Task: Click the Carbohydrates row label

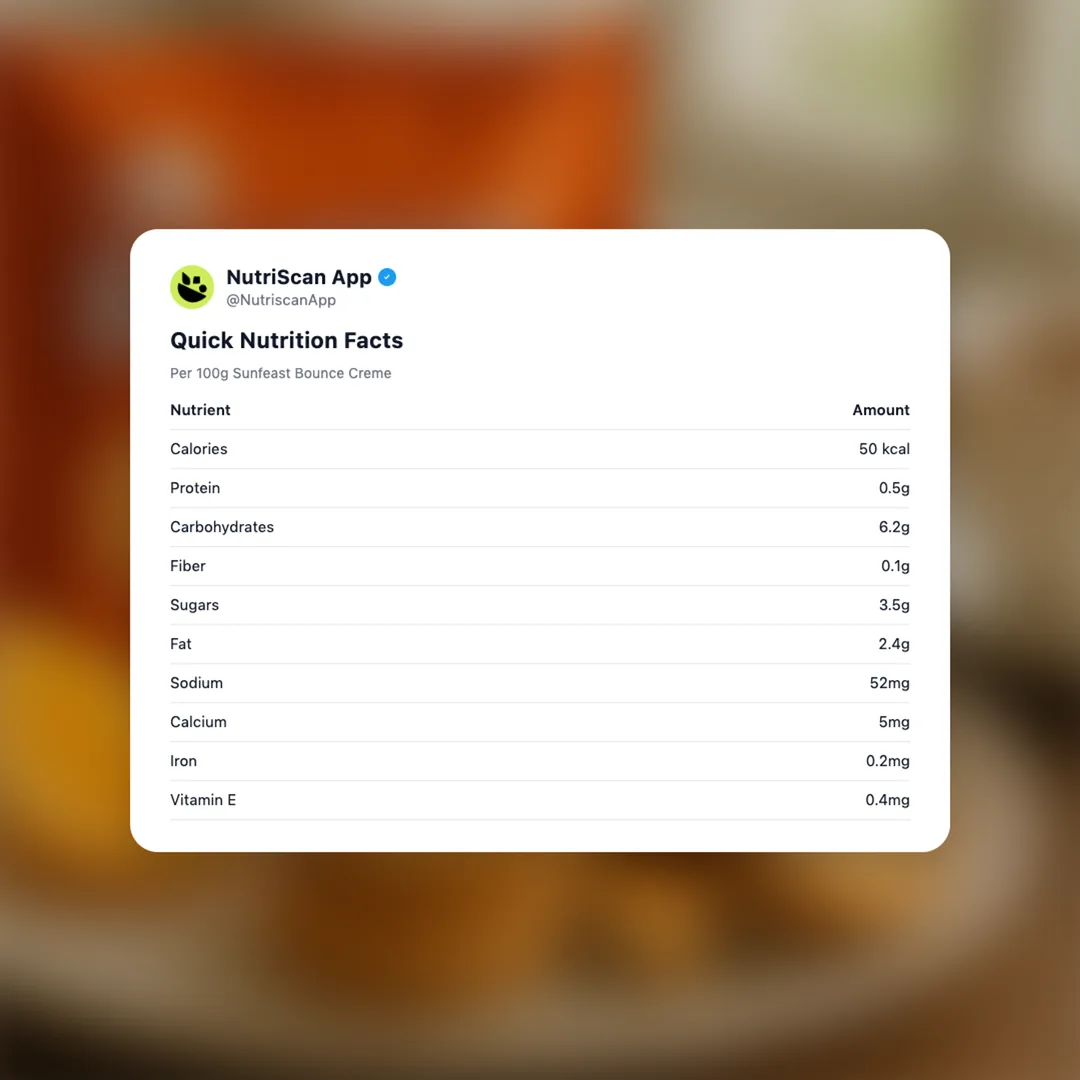Action: (222, 527)
